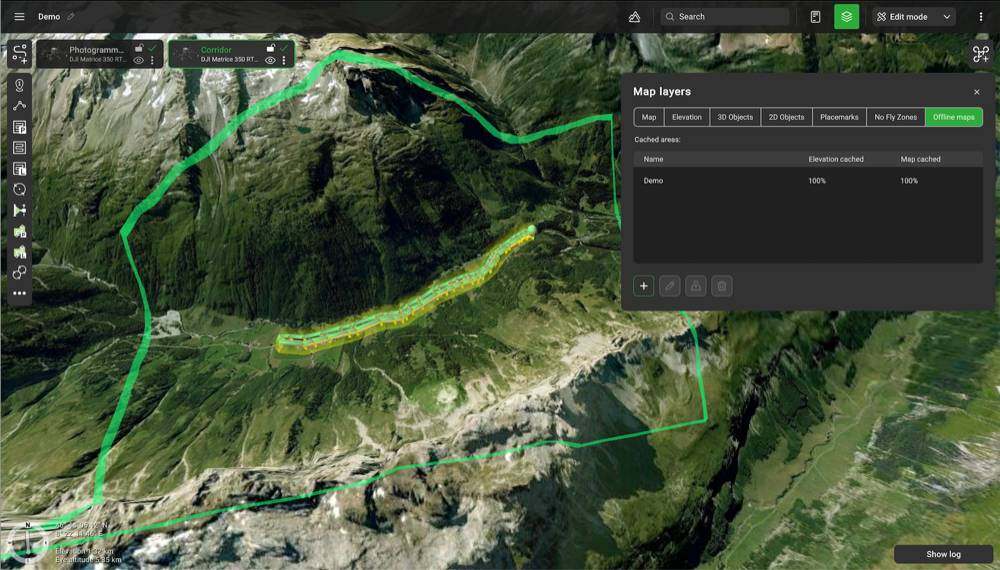
Task: Toggle the lock on Corridor route
Action: pyautogui.click(x=270, y=48)
